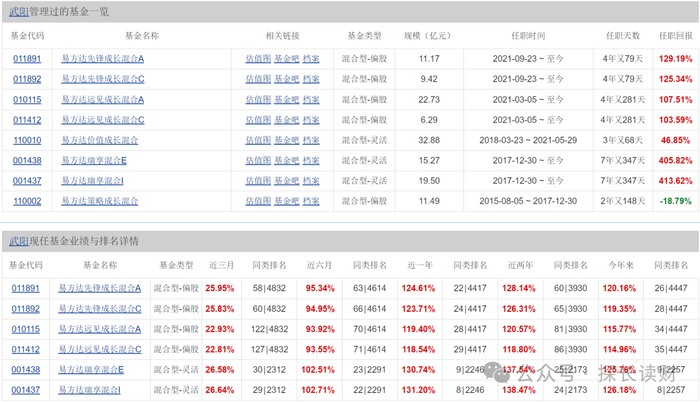Open 易方达瑞享混合E in the performance table

[x=91, y=370]
